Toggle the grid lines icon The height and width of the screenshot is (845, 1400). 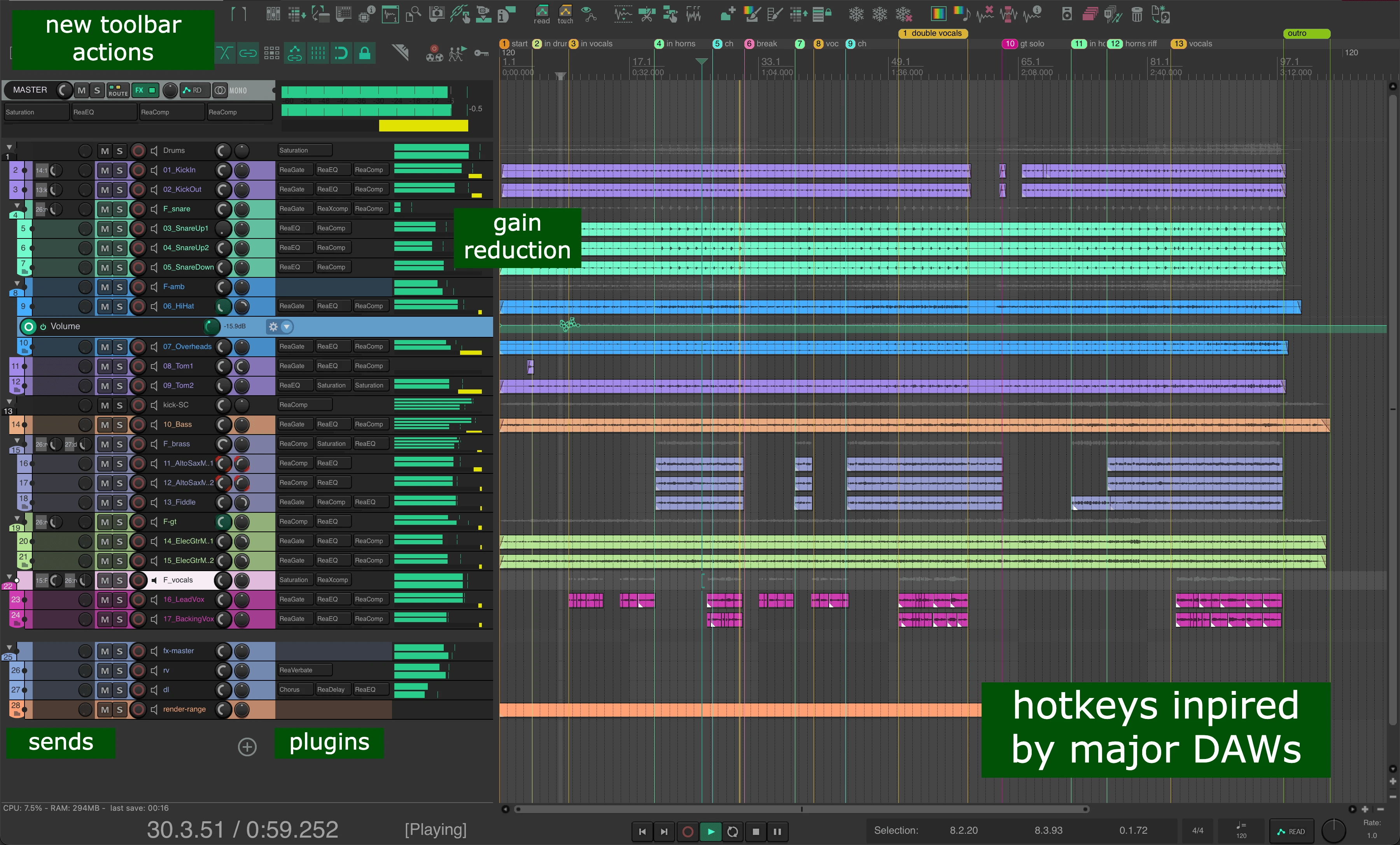318,53
